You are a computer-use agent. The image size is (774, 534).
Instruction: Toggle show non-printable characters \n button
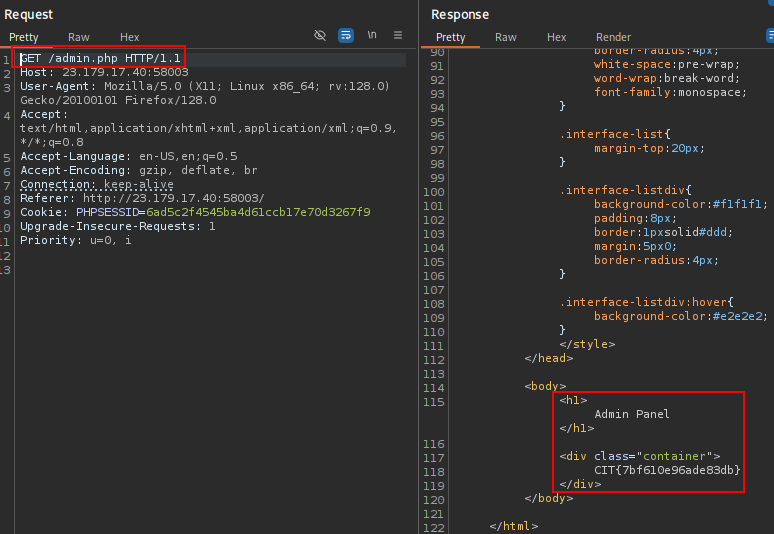(372, 35)
